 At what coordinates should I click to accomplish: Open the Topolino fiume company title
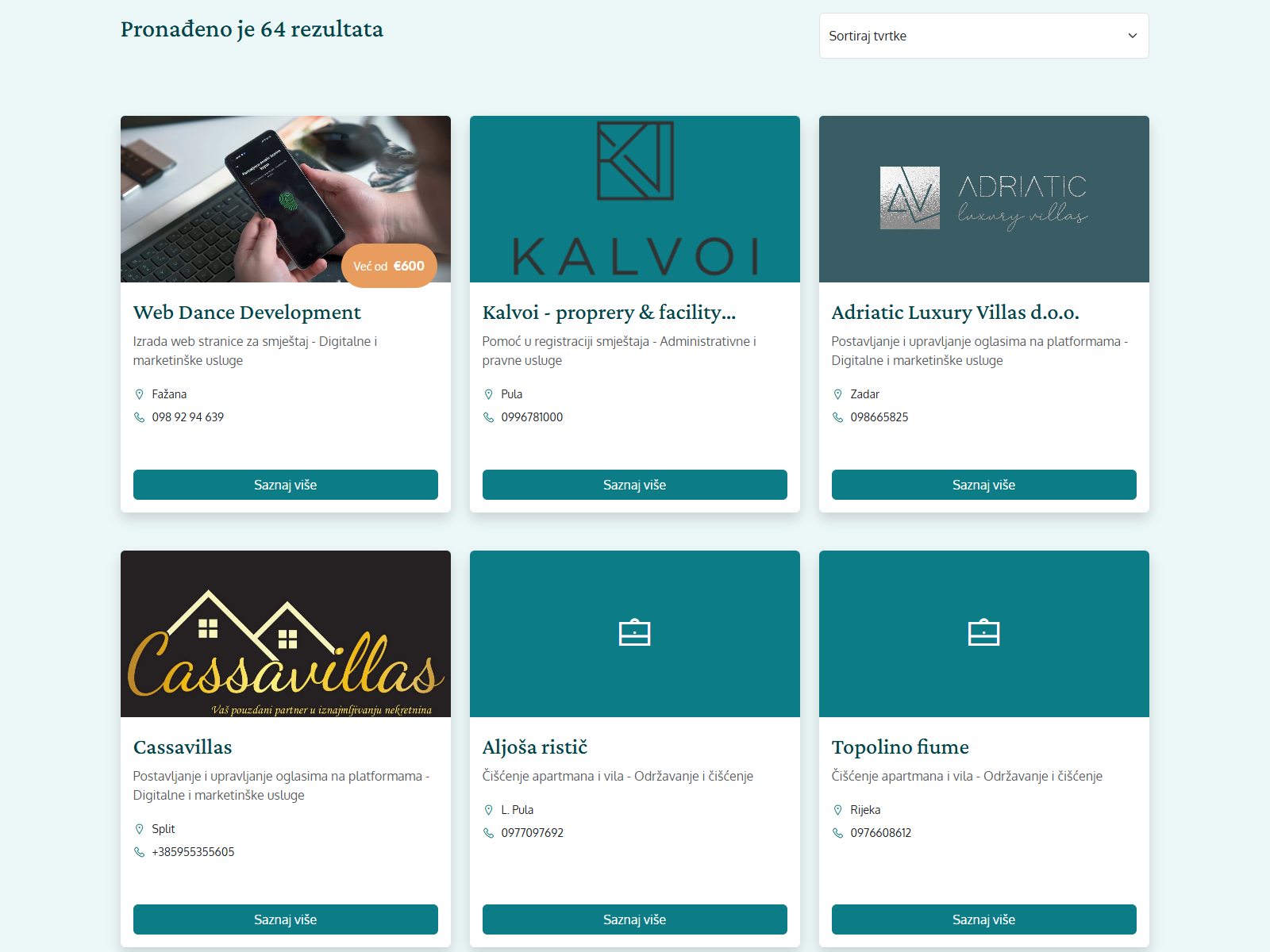(x=900, y=747)
